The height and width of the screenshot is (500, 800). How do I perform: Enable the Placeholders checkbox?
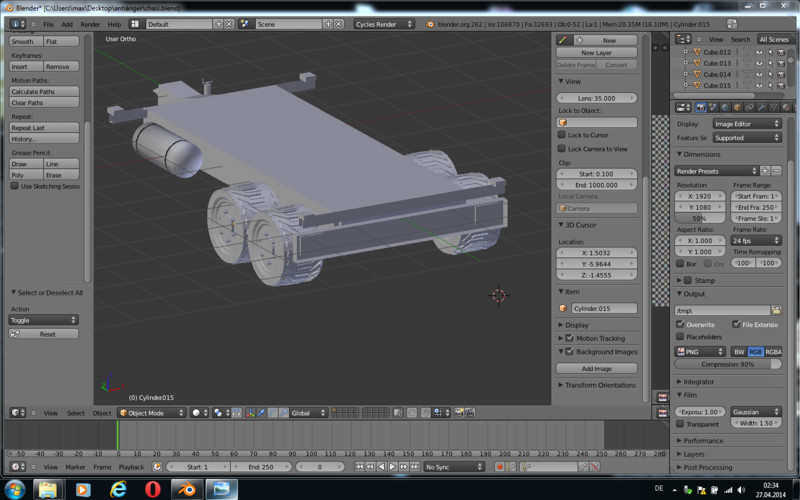coord(680,337)
